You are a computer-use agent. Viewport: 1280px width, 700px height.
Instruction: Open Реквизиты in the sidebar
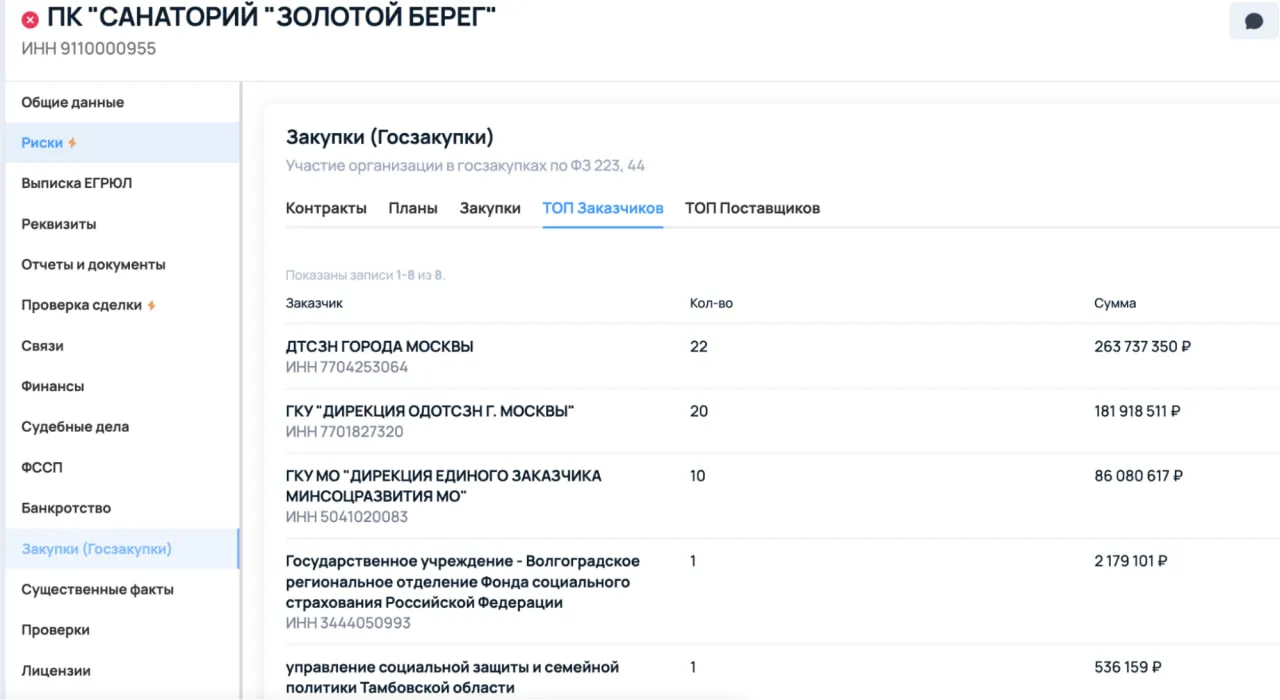(59, 224)
